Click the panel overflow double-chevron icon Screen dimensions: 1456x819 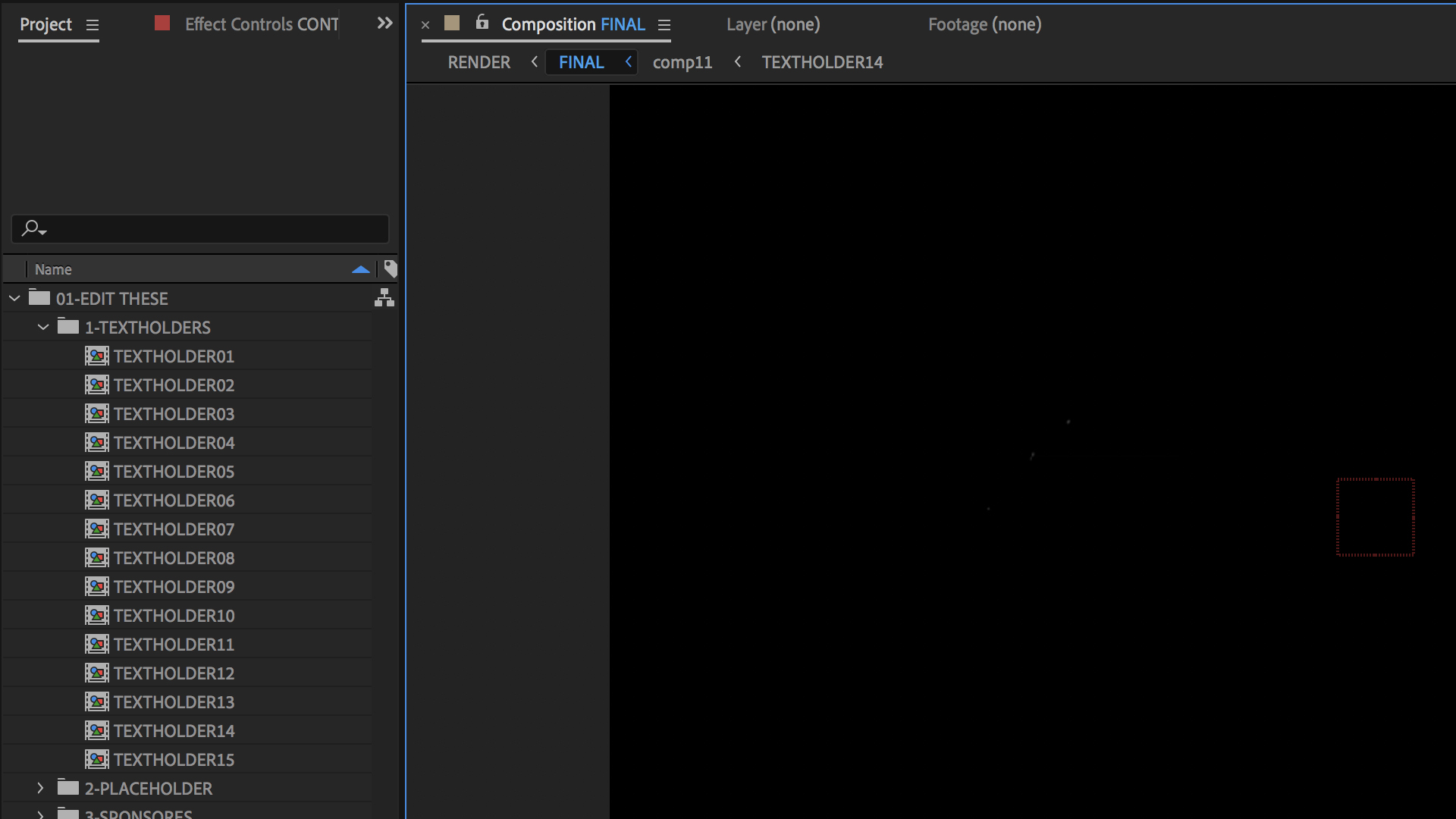click(384, 24)
